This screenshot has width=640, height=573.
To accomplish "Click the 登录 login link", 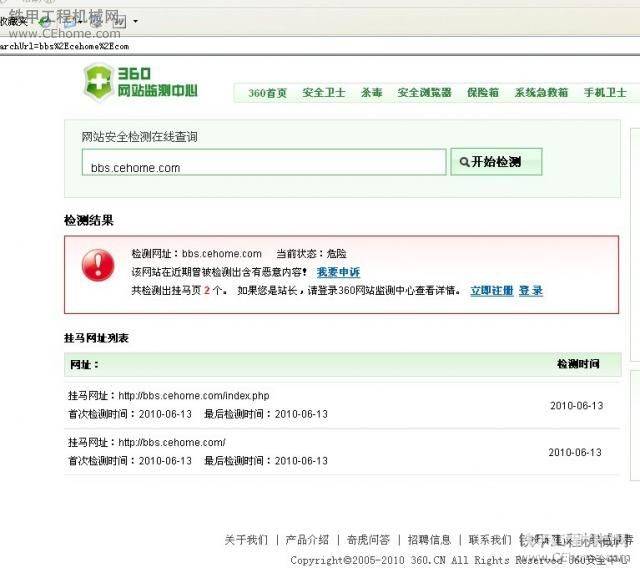I will [x=531, y=291].
